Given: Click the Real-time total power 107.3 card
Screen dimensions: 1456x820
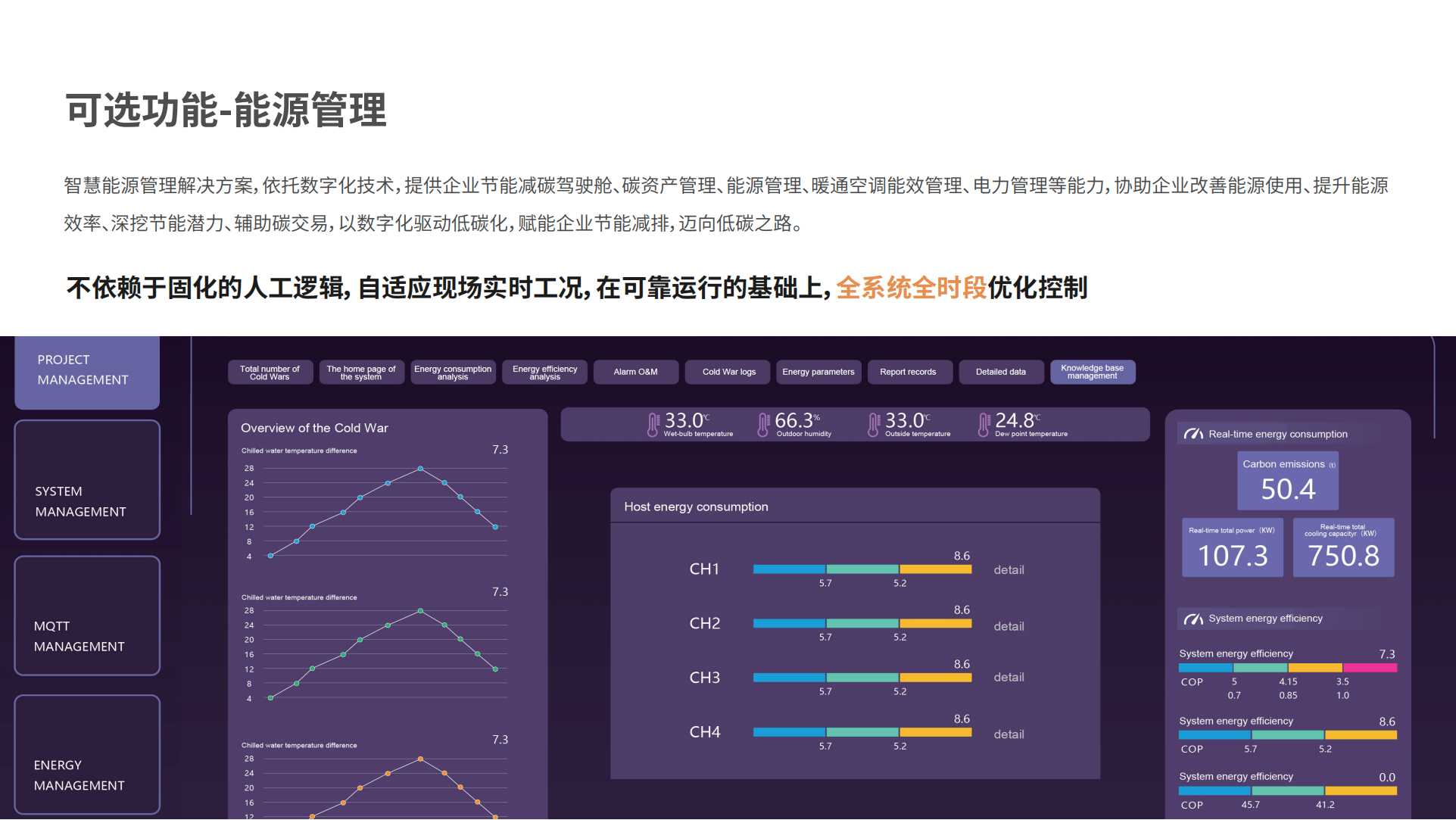Looking at the screenshot, I should point(1232,548).
